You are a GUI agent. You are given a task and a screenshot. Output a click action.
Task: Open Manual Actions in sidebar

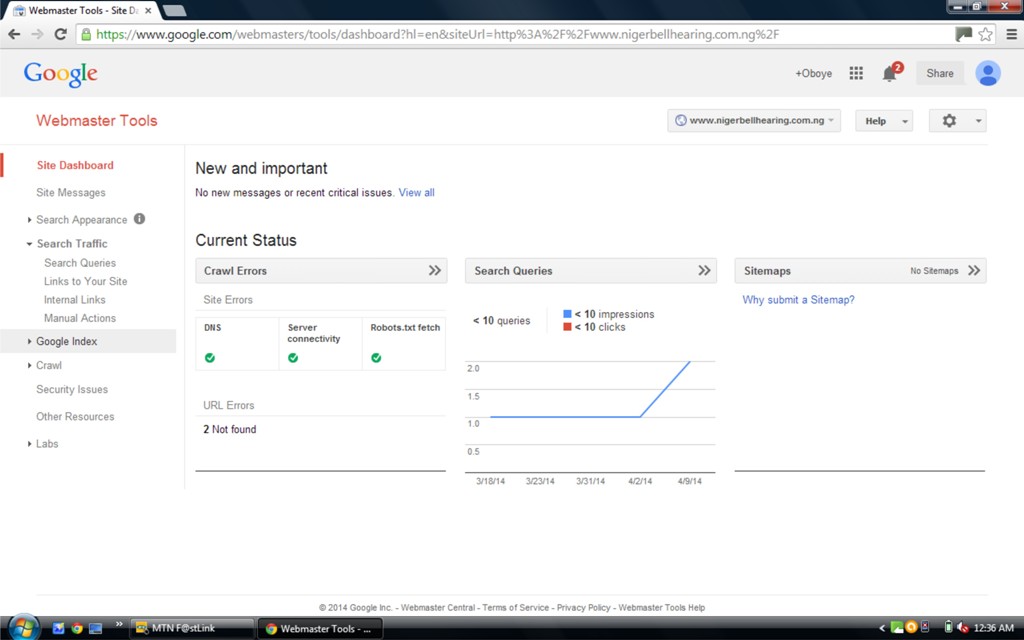(x=80, y=318)
